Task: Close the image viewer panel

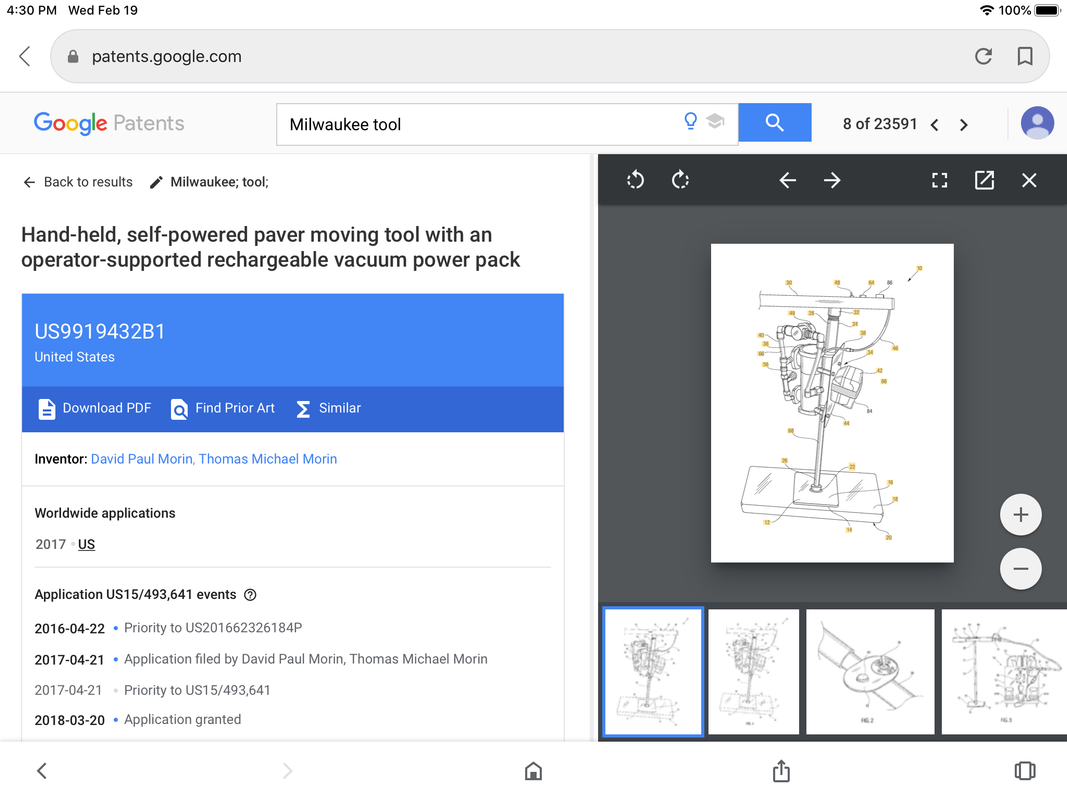Action: [x=1029, y=180]
